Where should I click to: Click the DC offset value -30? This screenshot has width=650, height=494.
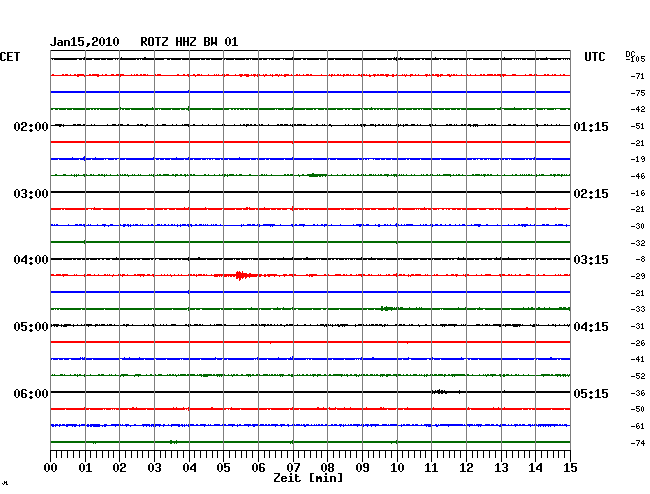point(638,226)
